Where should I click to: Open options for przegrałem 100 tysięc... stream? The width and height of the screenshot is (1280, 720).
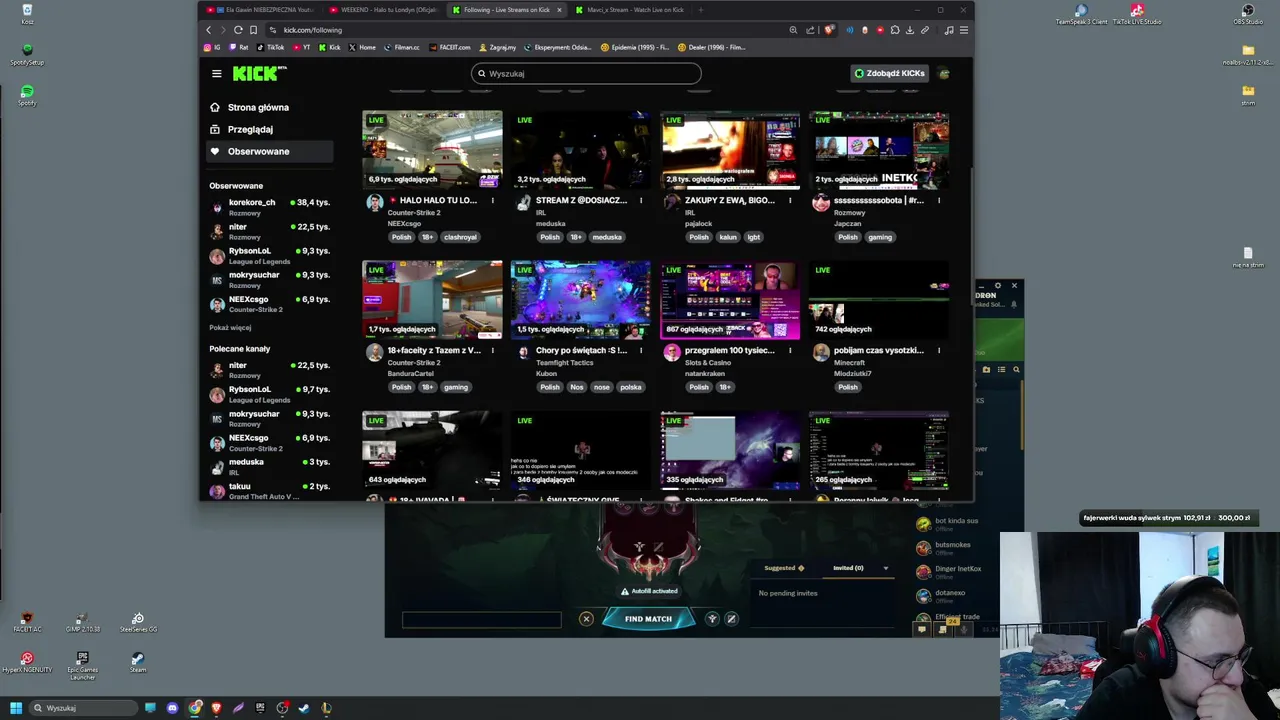point(790,350)
